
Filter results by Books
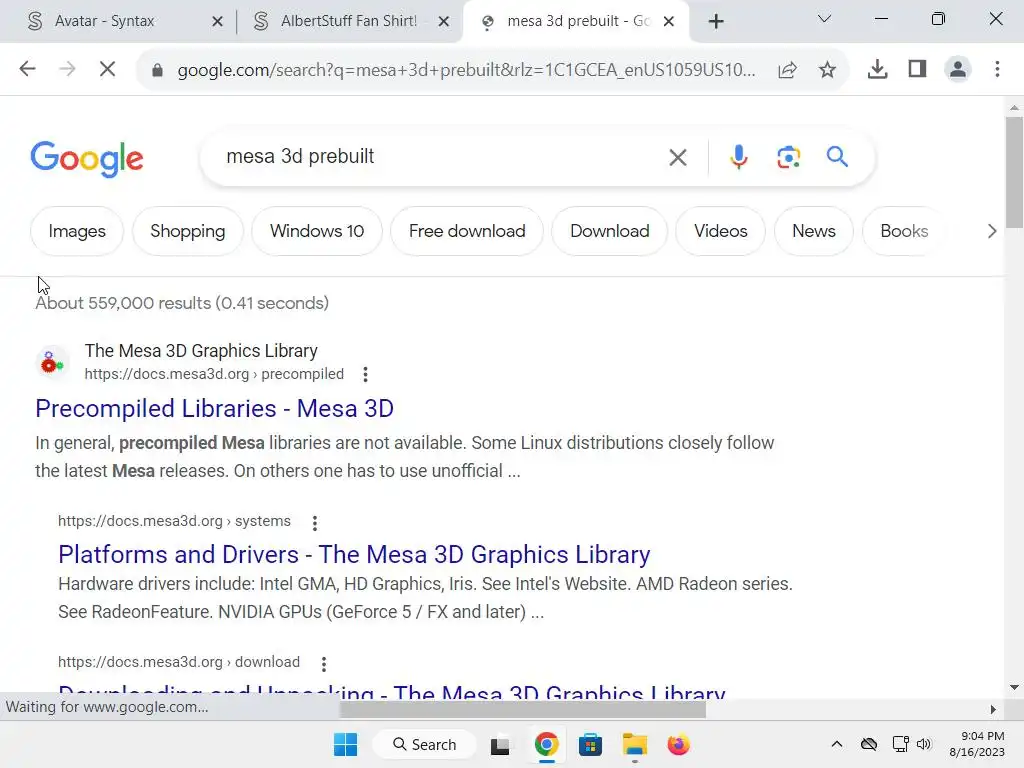(x=904, y=231)
